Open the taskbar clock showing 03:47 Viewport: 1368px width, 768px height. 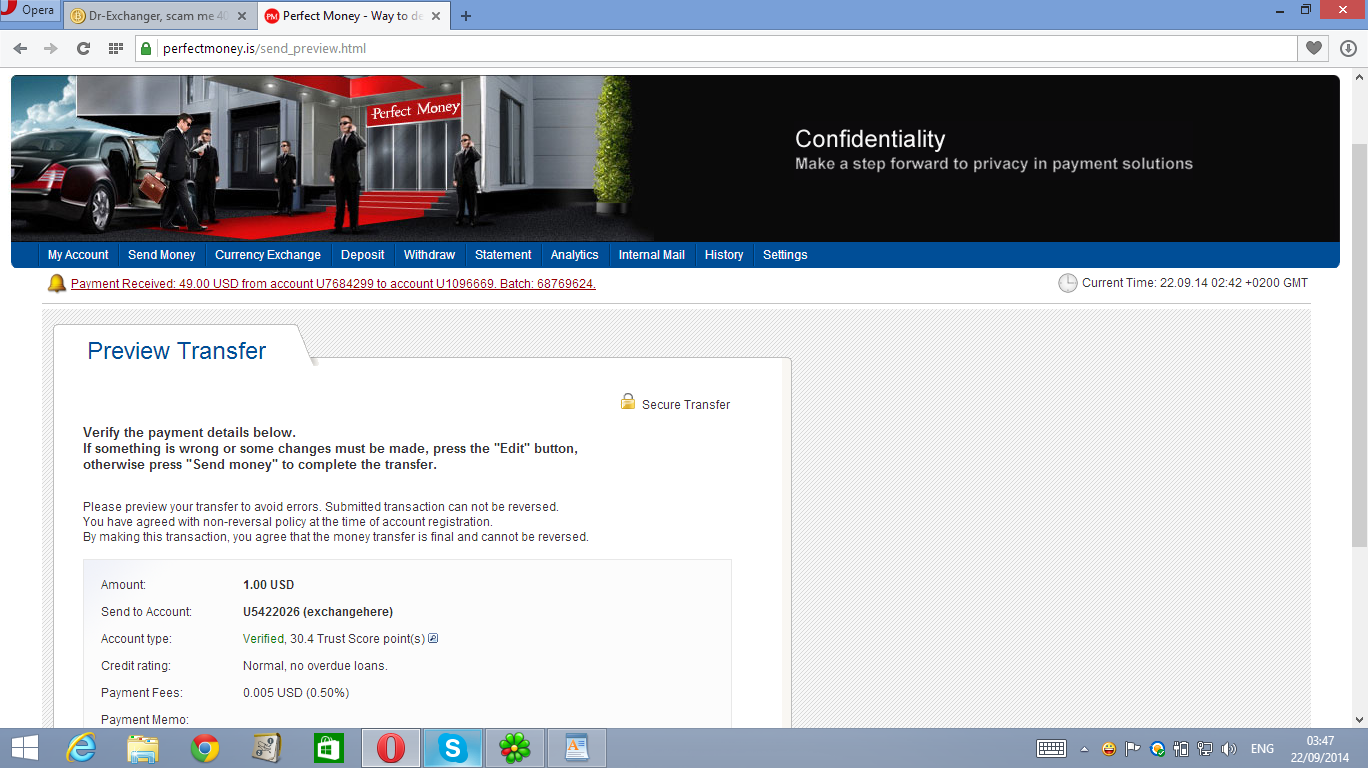coord(1320,748)
